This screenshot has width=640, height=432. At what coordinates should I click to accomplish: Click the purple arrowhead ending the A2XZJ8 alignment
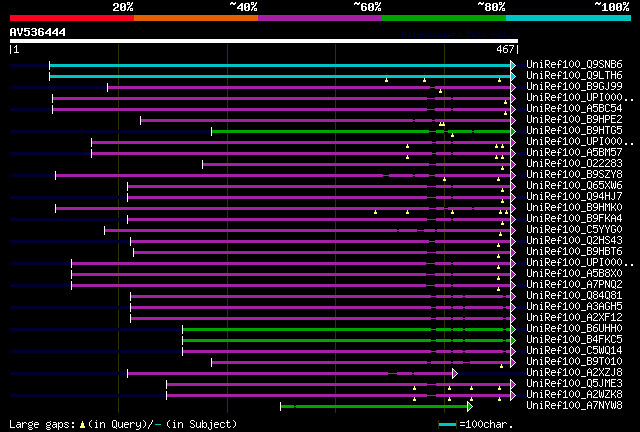pyautogui.click(x=455, y=374)
